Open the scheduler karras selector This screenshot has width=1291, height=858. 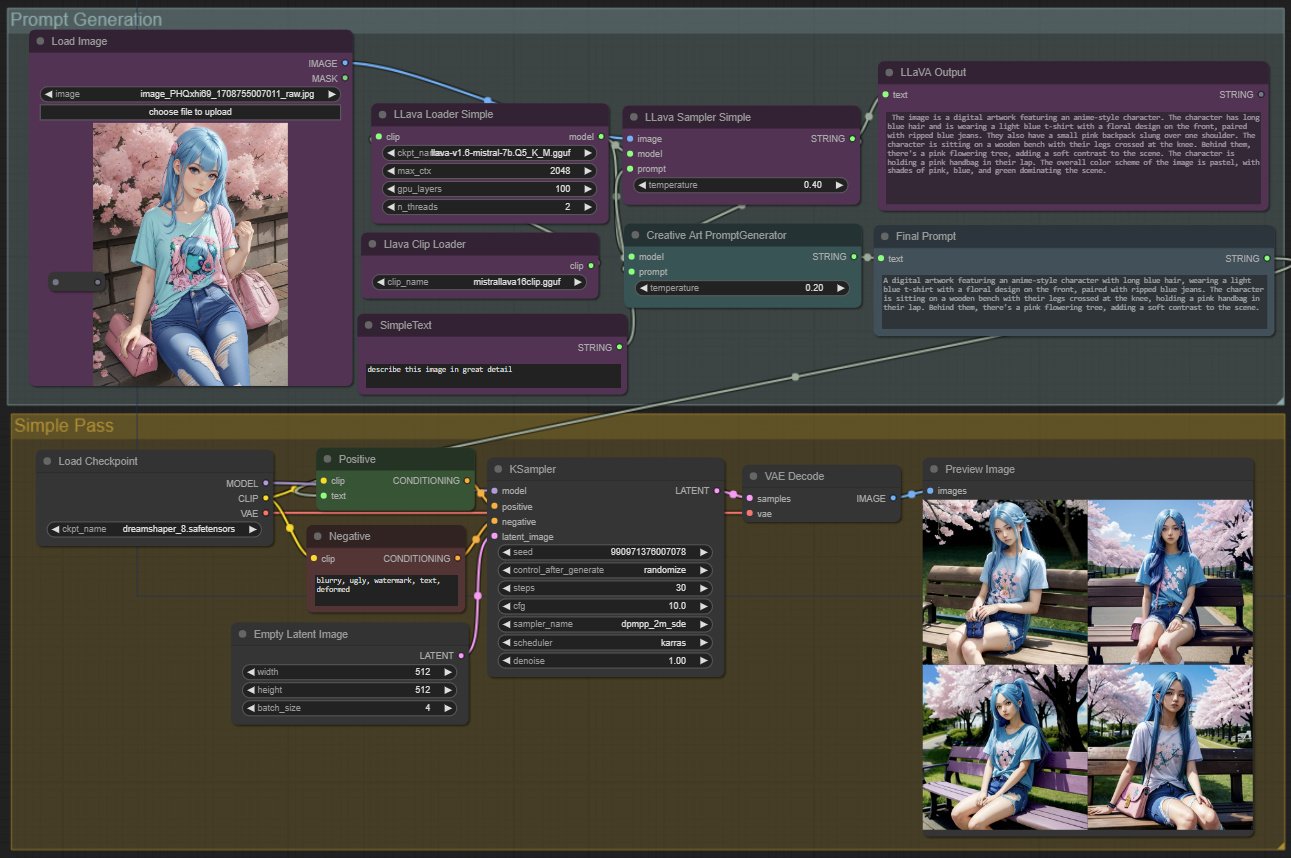[605, 642]
